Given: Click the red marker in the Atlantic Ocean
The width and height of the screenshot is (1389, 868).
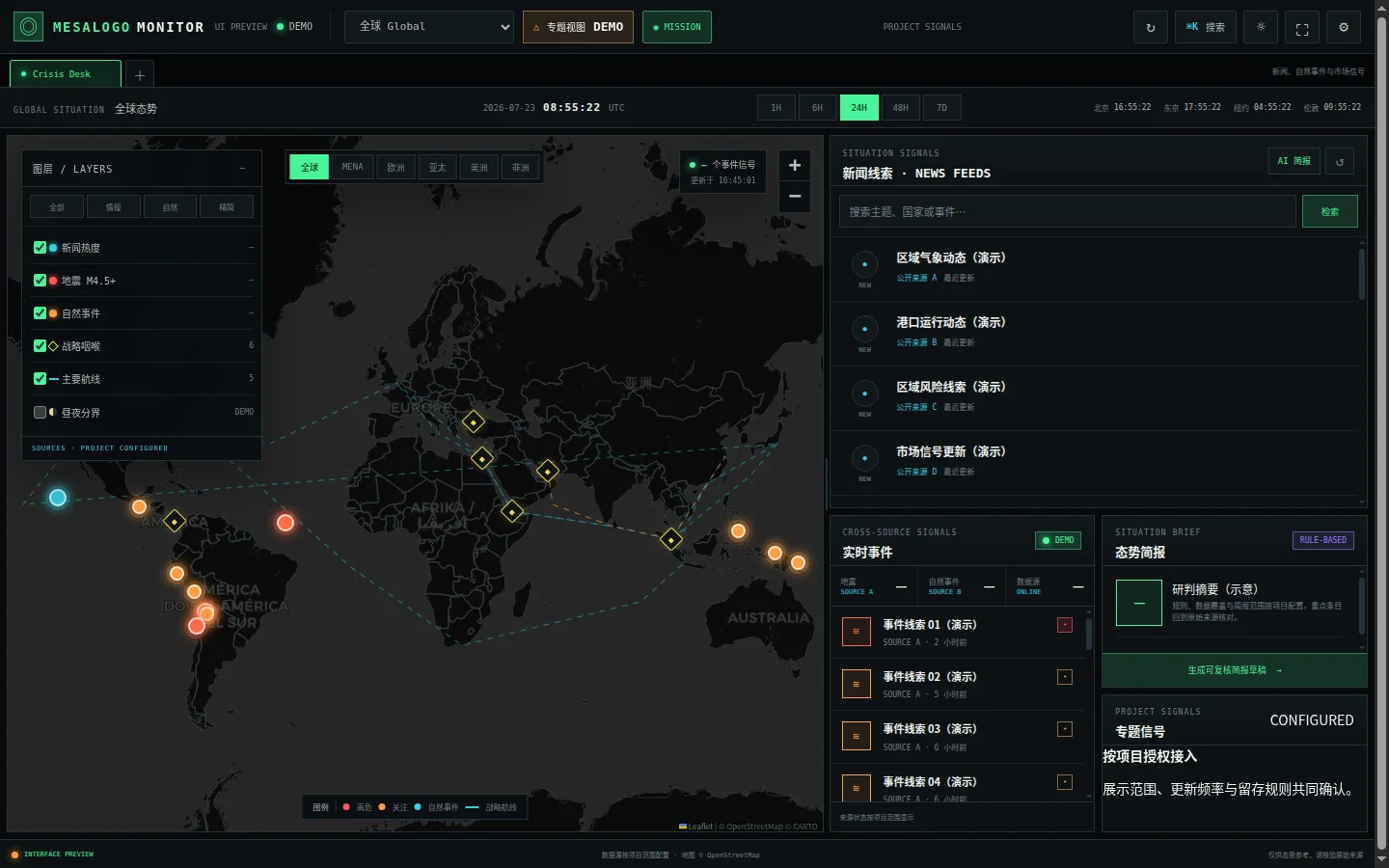Looking at the screenshot, I should (x=286, y=523).
